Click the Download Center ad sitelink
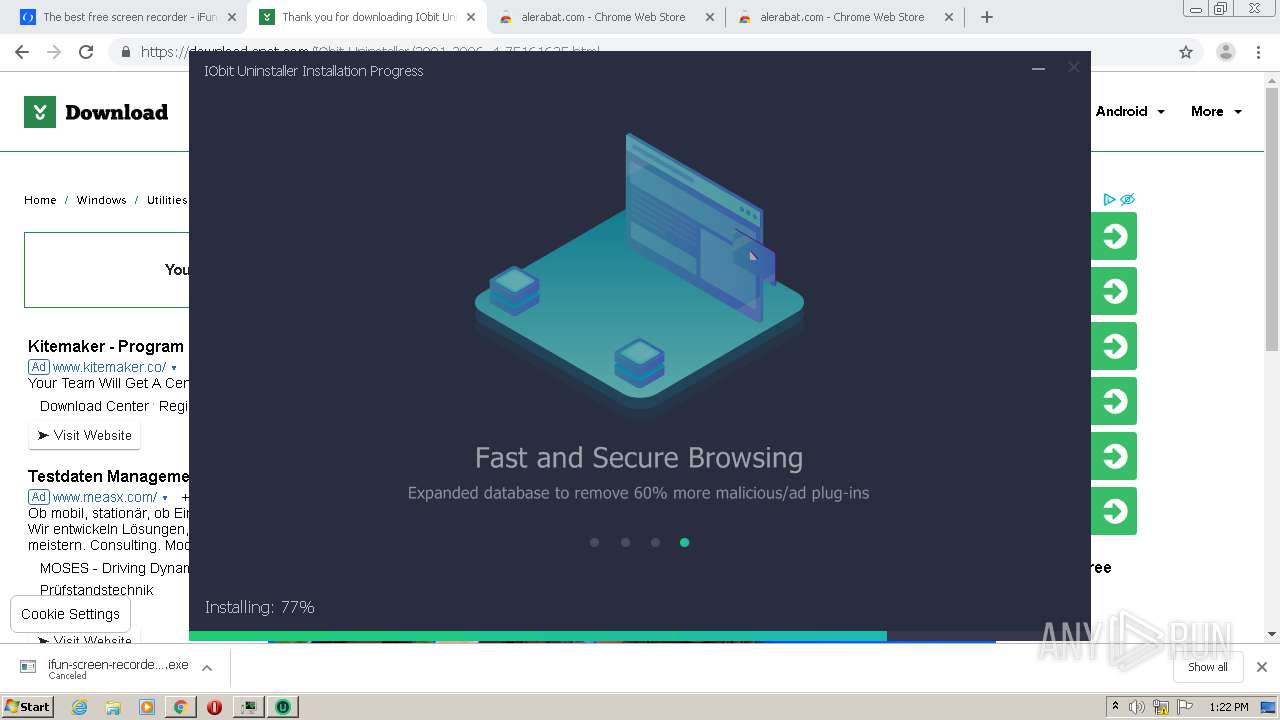The height and width of the screenshot is (720, 1280). click(94, 406)
